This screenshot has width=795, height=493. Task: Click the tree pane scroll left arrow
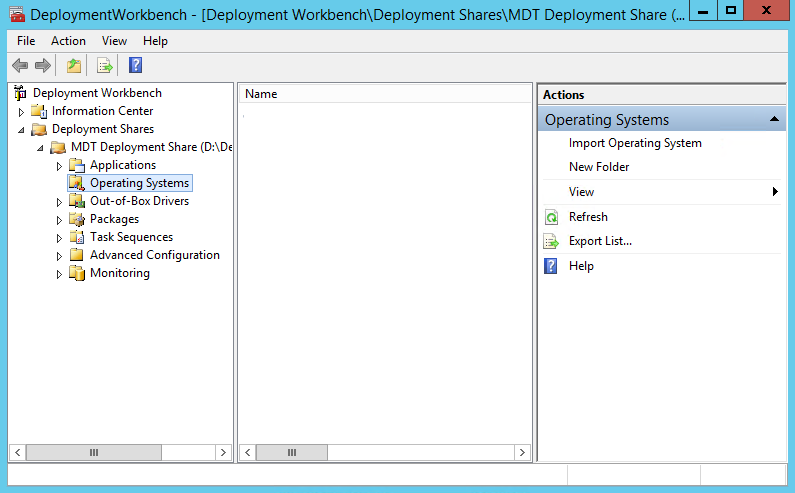[17, 452]
